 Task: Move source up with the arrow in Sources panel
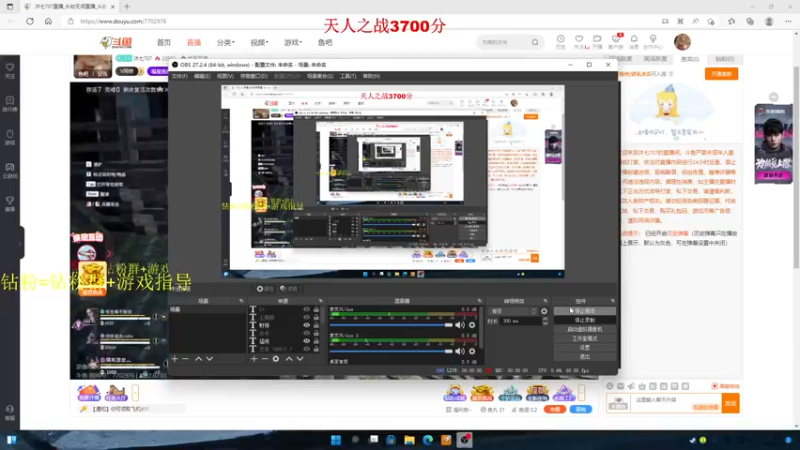pyautogui.click(x=289, y=359)
